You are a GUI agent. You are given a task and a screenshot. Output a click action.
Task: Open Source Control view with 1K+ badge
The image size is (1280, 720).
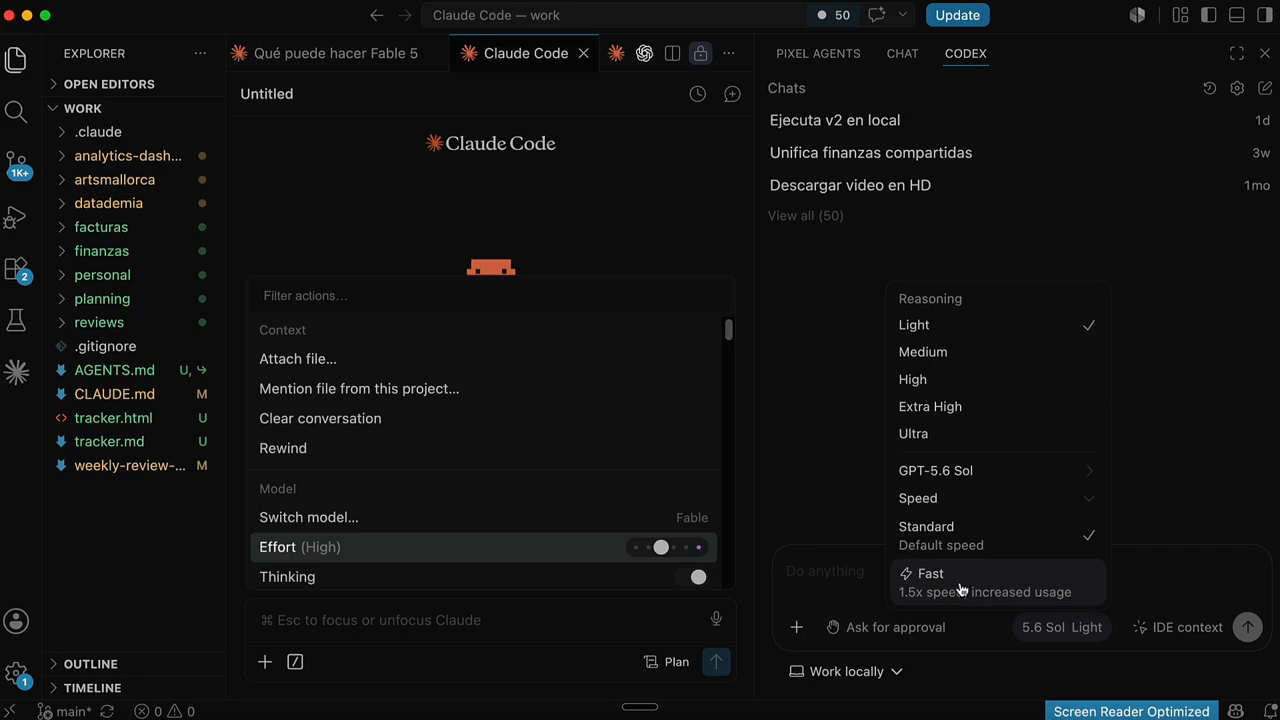[17, 165]
